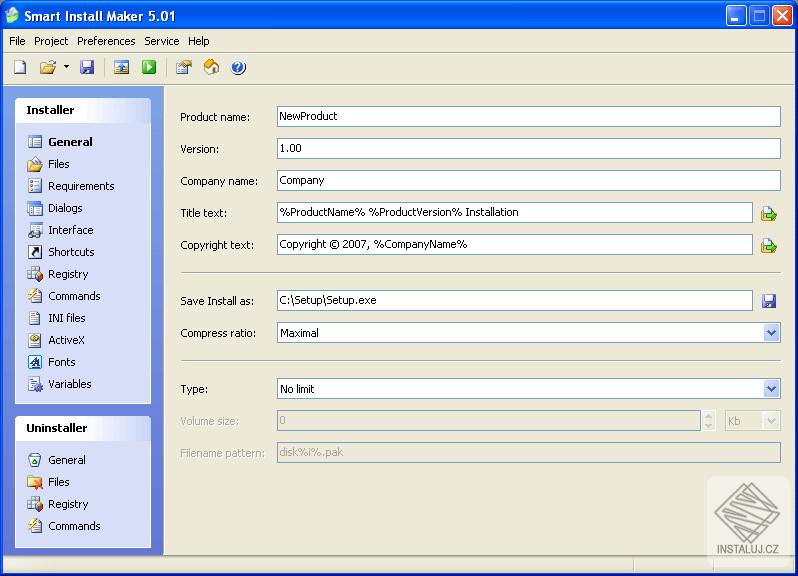Expand the Compress ratio dropdown

770,333
